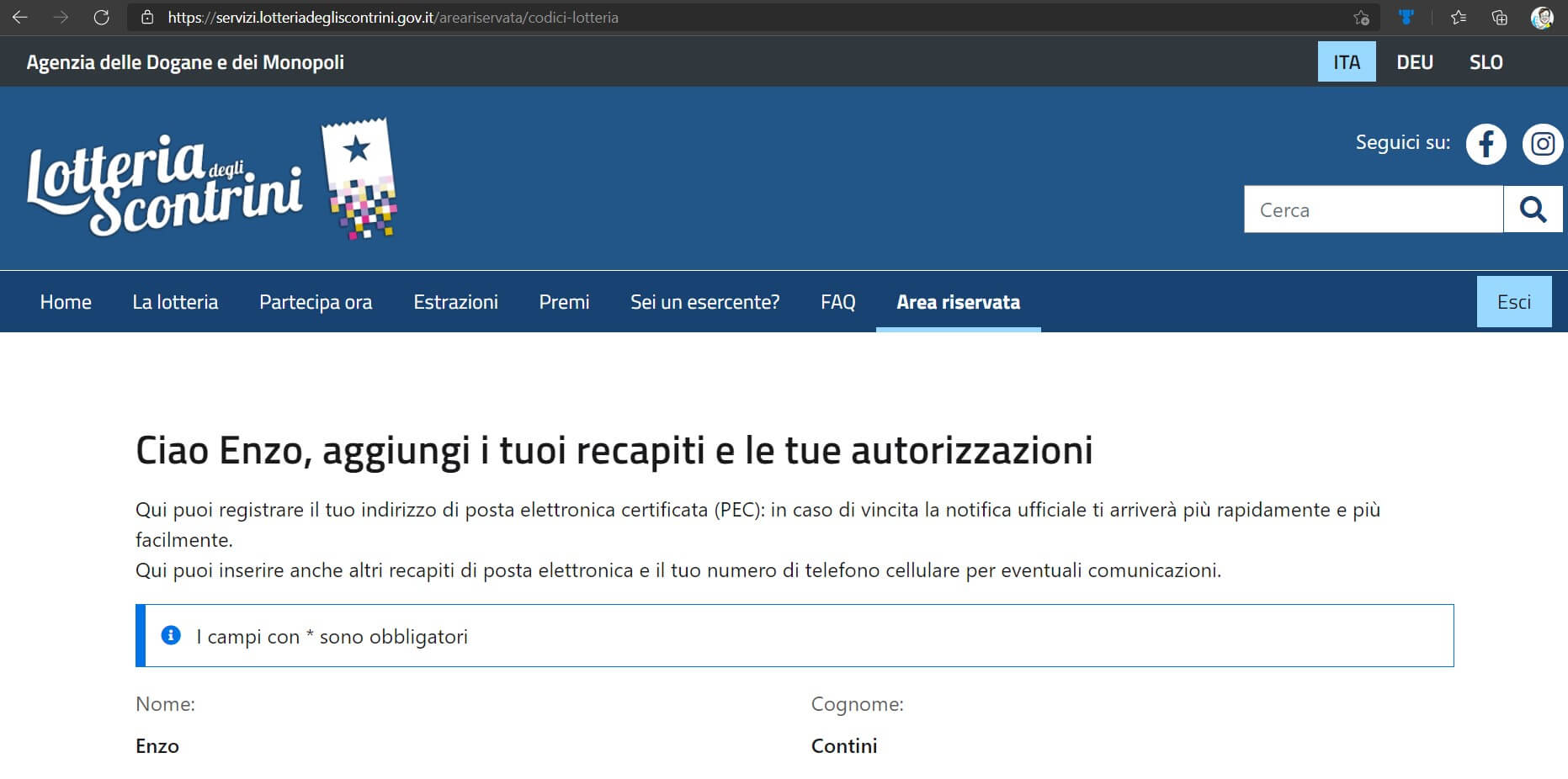Open the Facebook page icon
The width and height of the screenshot is (1568, 779).
click(x=1486, y=144)
